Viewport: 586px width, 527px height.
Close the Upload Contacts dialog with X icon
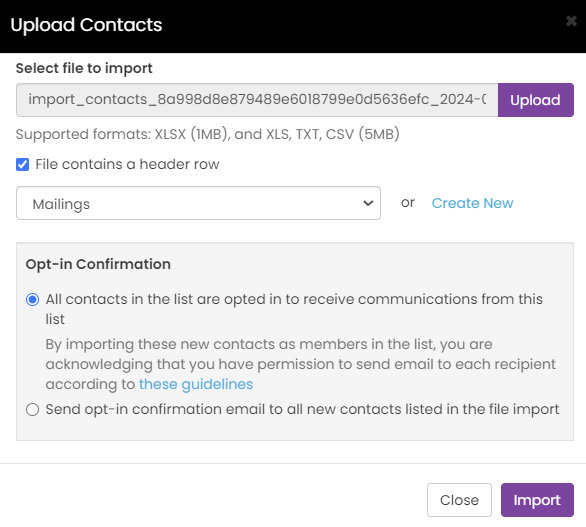(x=571, y=21)
